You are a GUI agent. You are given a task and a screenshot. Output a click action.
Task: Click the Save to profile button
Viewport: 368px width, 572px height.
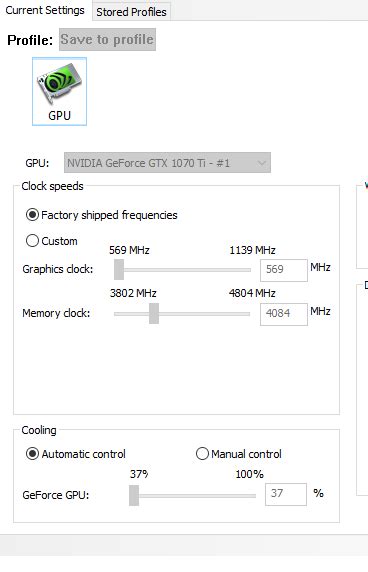pos(108,39)
